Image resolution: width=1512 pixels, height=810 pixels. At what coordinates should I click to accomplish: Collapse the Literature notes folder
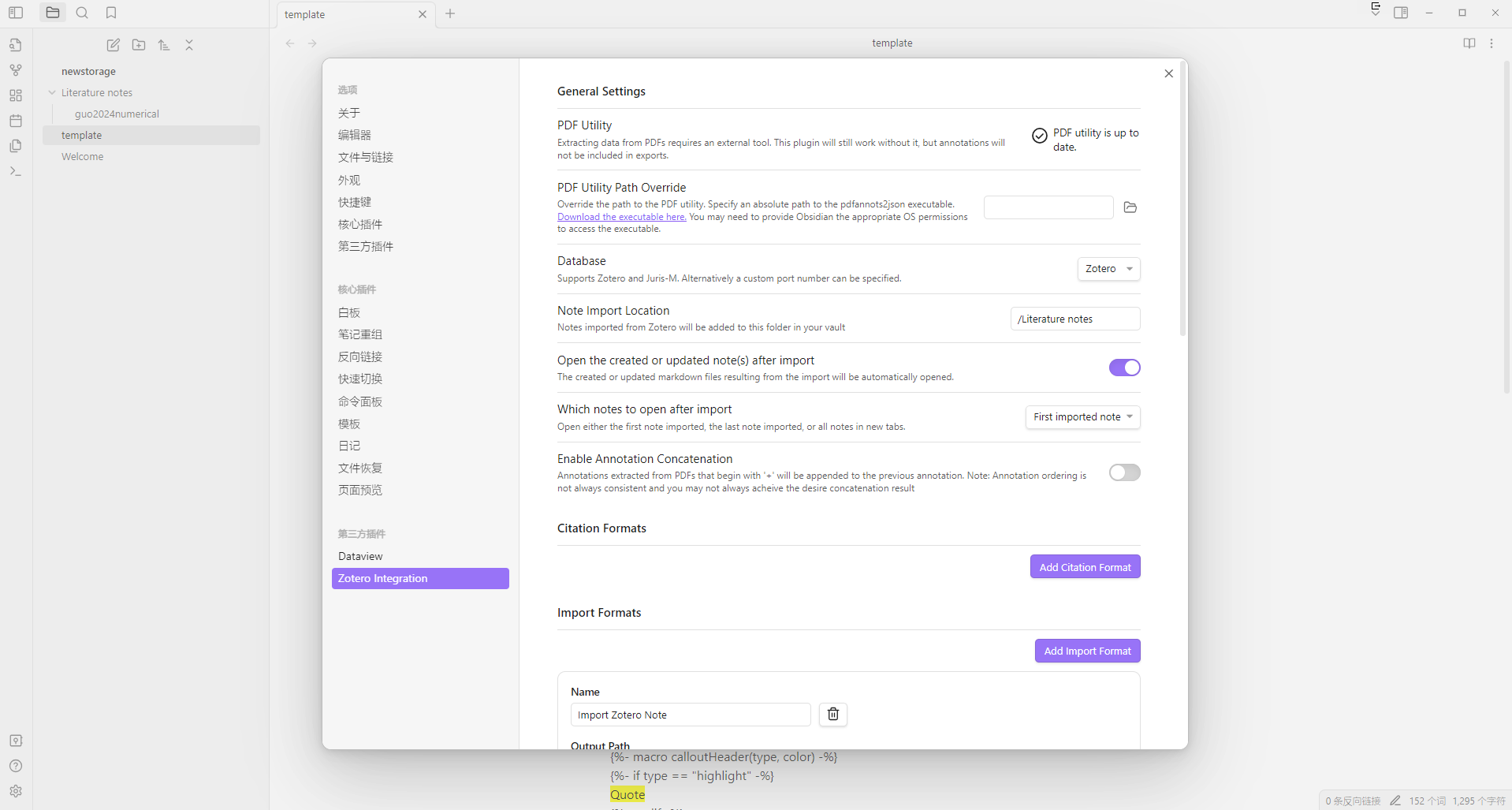click(x=52, y=92)
